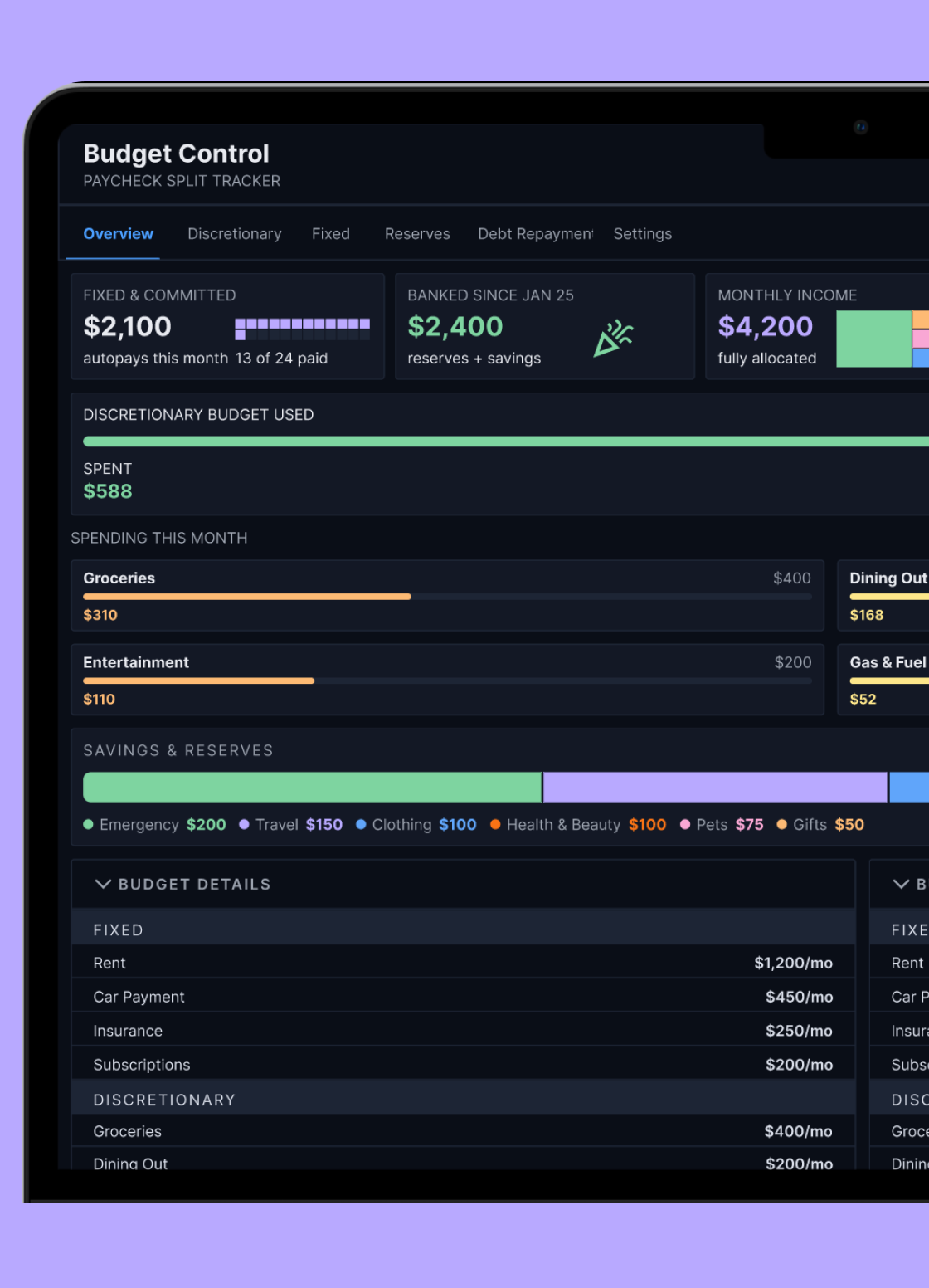929x1288 pixels.
Task: Click the green Emergency legend dot
Action: tap(89, 825)
